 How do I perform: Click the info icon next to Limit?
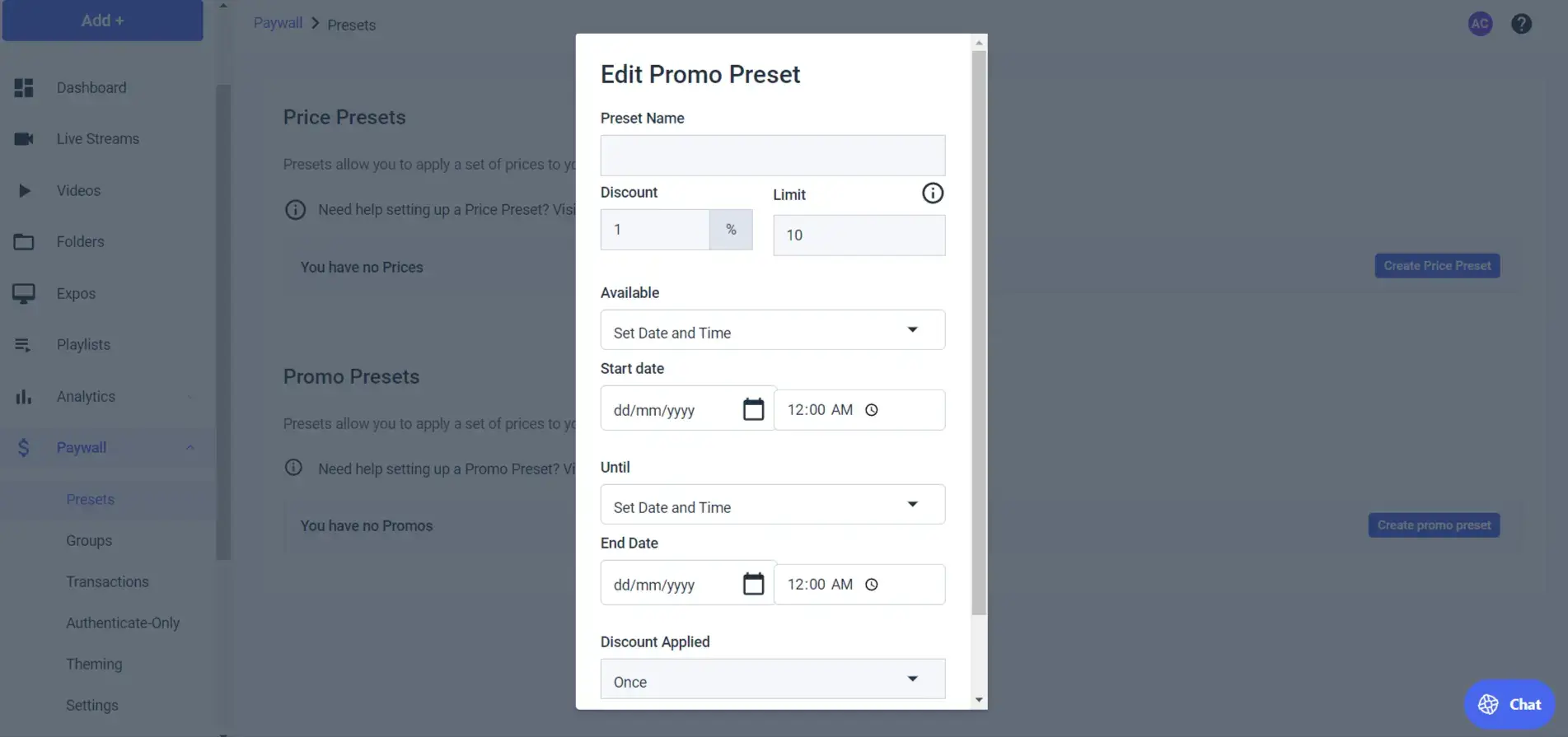[932, 193]
